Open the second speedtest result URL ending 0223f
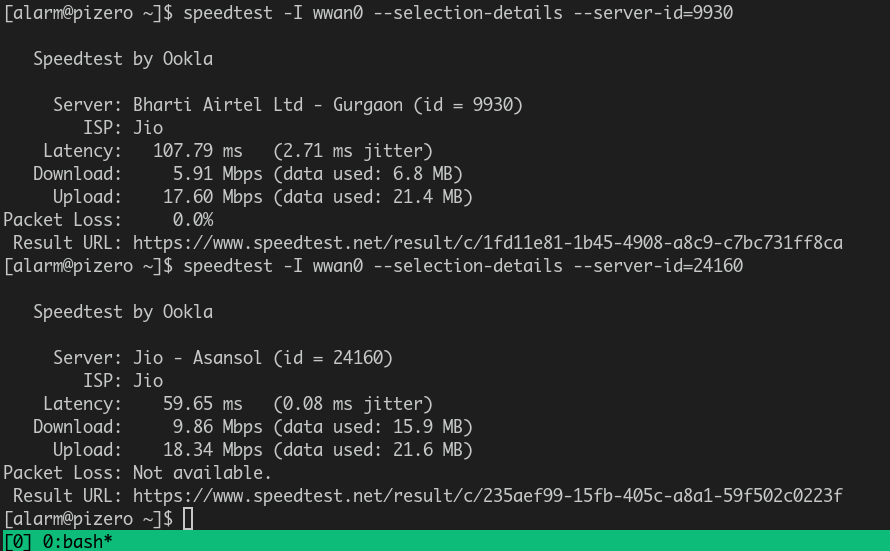The height and width of the screenshot is (551, 890). 488,496
